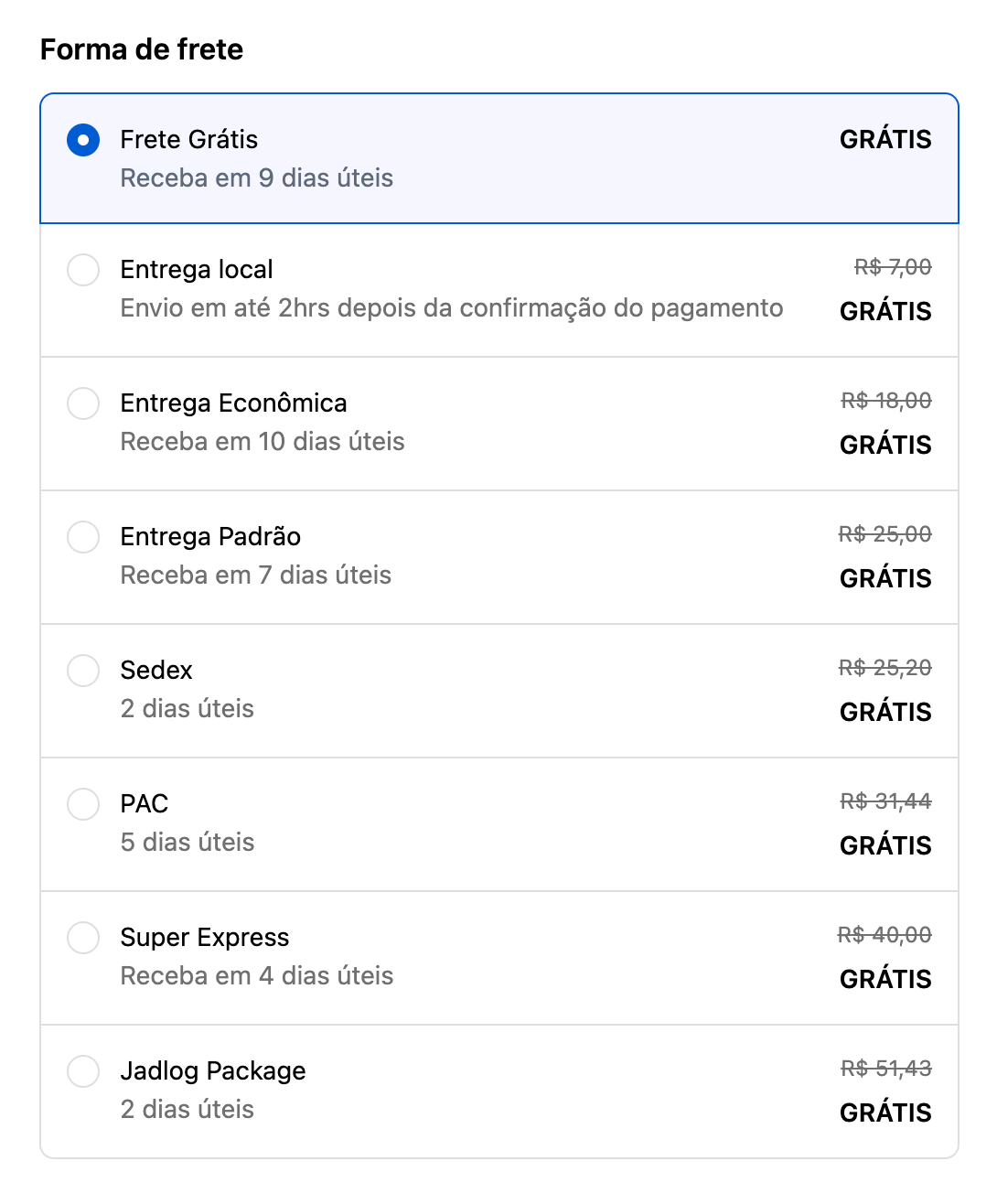
Task: Click the struck-through R$ 7,00 price
Action: [893, 267]
